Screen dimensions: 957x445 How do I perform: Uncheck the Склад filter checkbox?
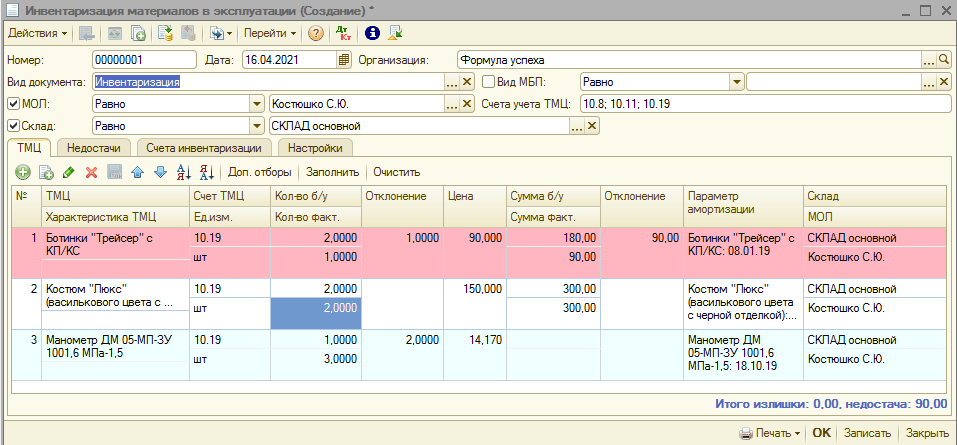pos(13,126)
